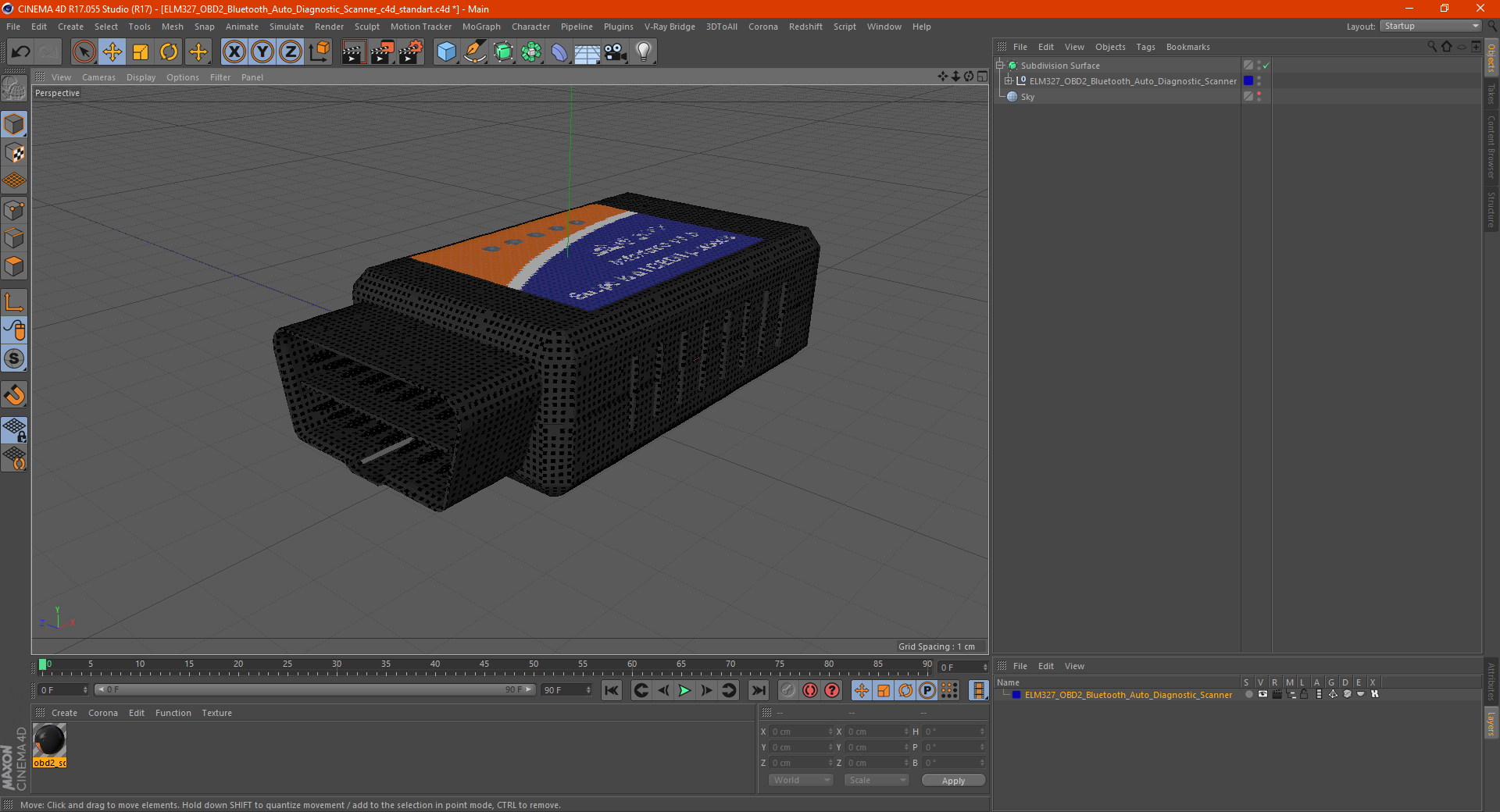Open the World coordinate dropdown
The height and width of the screenshot is (812, 1500).
(801, 780)
